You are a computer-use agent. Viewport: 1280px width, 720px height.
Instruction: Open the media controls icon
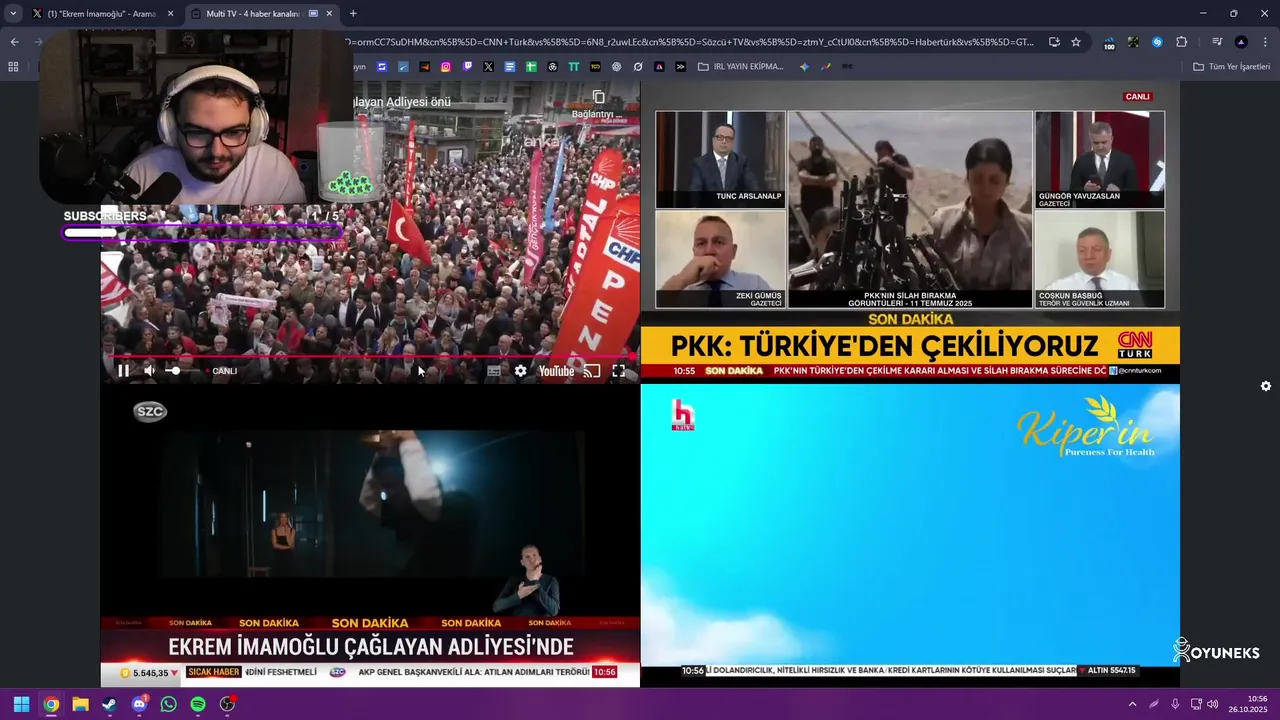[x=1217, y=42]
